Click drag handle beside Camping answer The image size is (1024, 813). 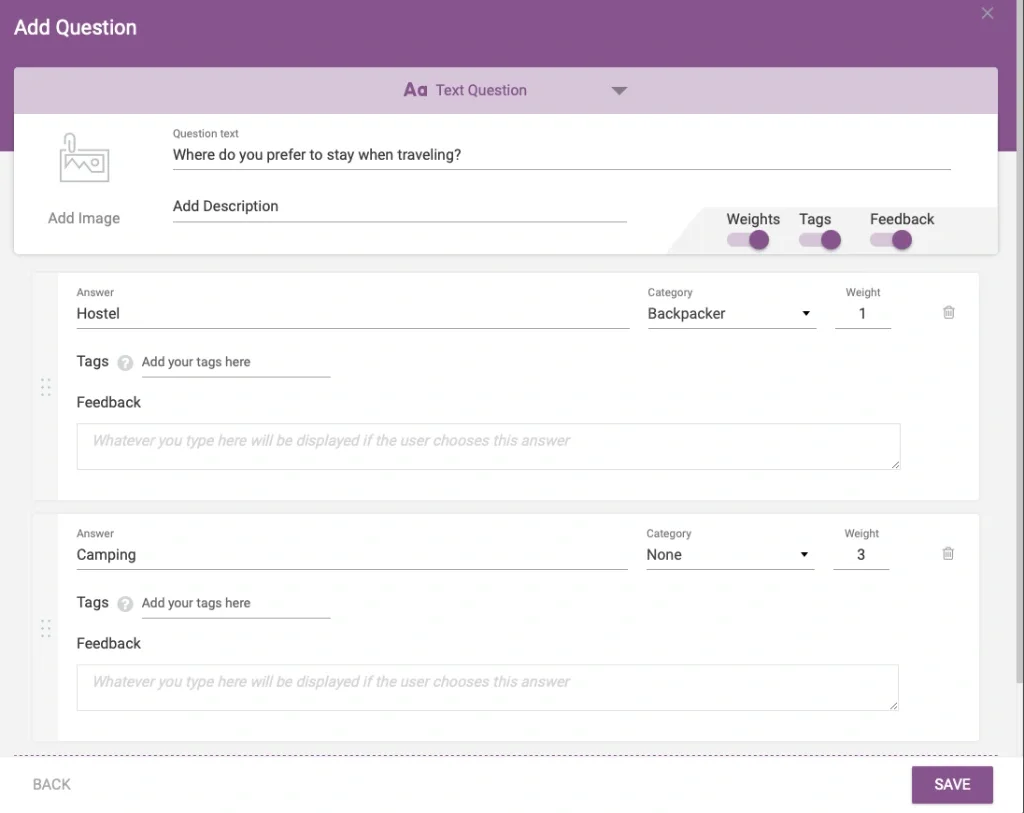(x=45, y=628)
